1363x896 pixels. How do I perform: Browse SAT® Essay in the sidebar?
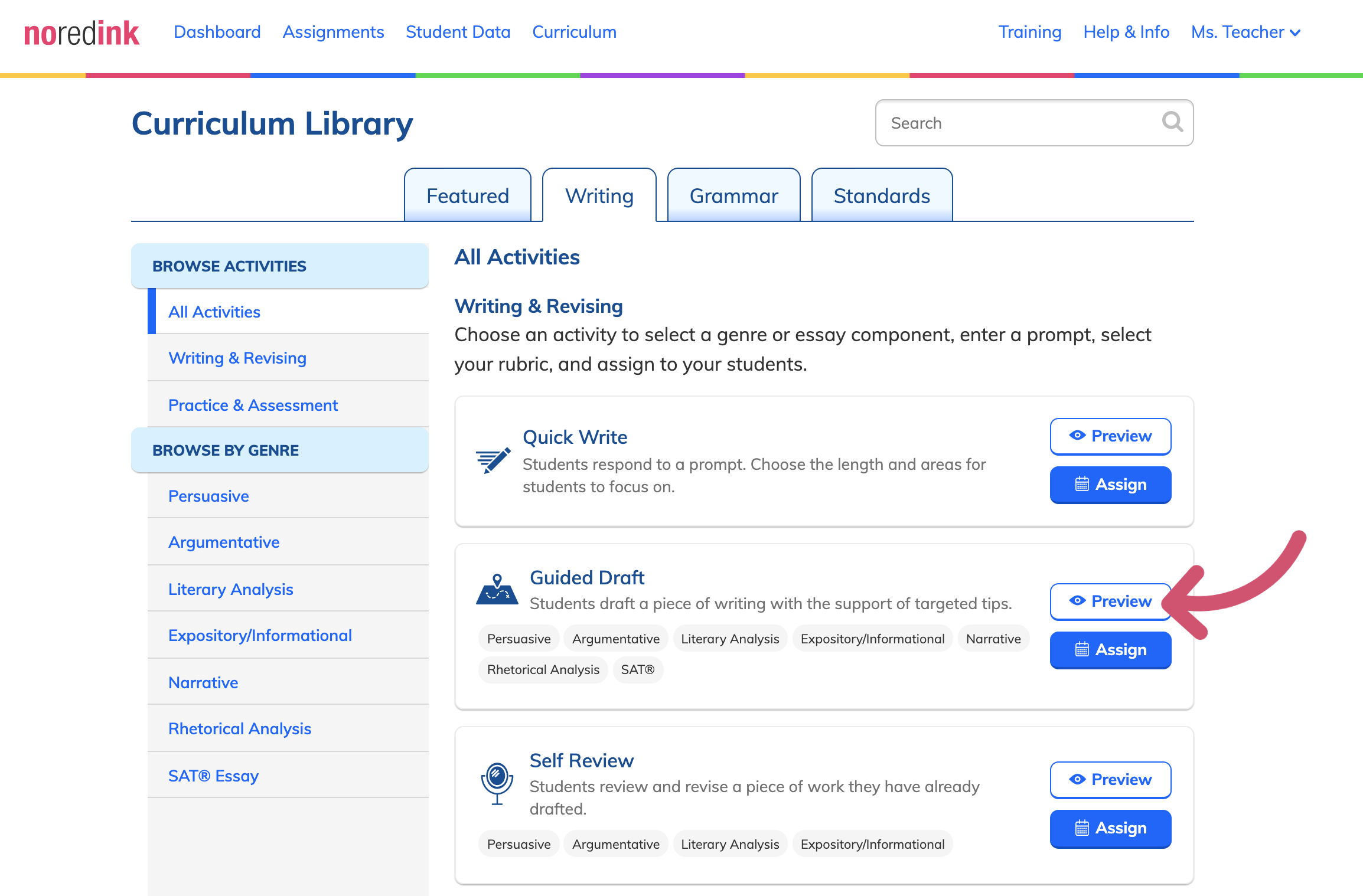(x=288, y=776)
